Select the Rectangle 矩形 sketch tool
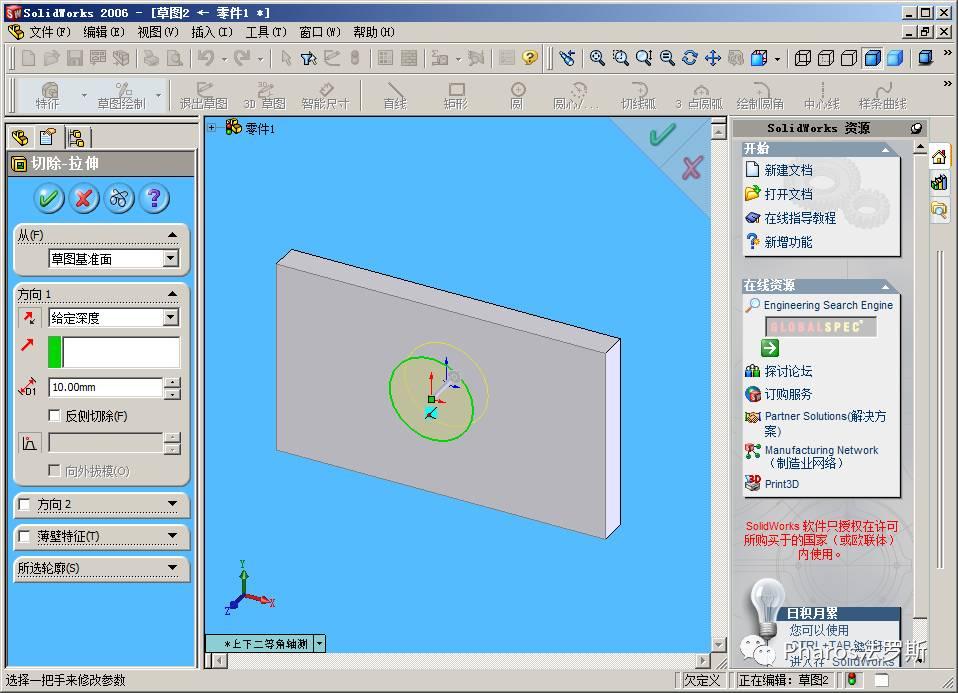 (x=456, y=96)
